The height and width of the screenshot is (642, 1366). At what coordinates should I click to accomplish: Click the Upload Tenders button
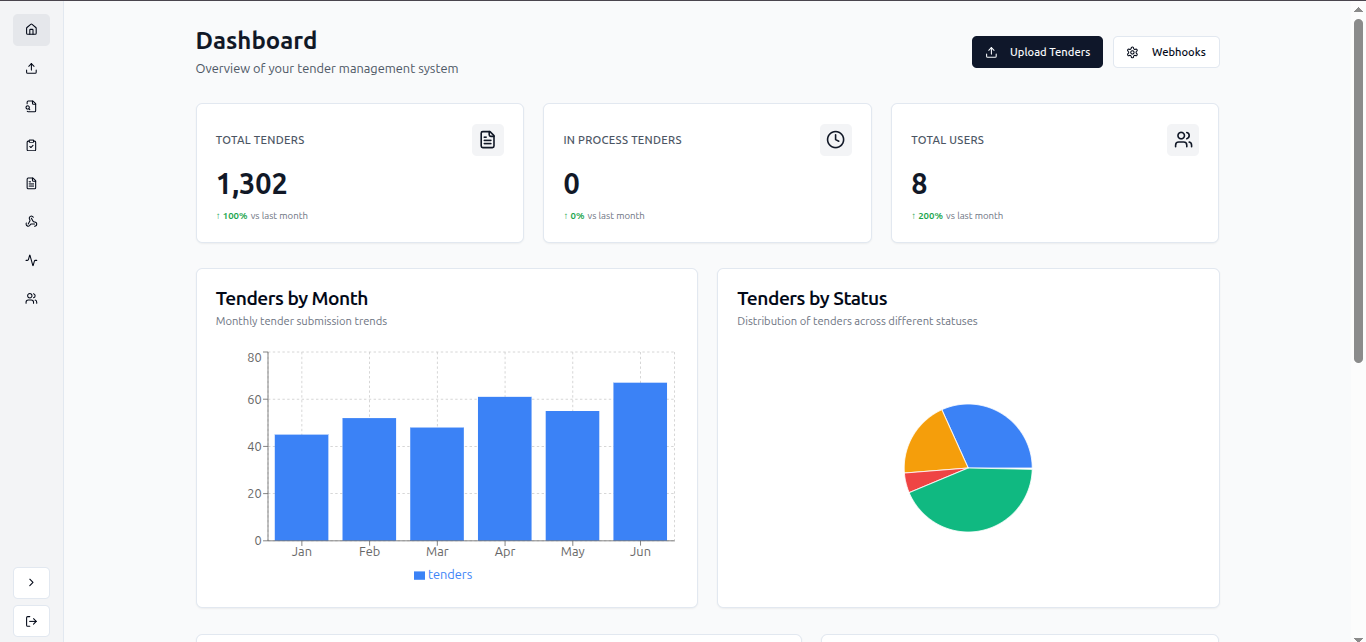coord(1037,52)
